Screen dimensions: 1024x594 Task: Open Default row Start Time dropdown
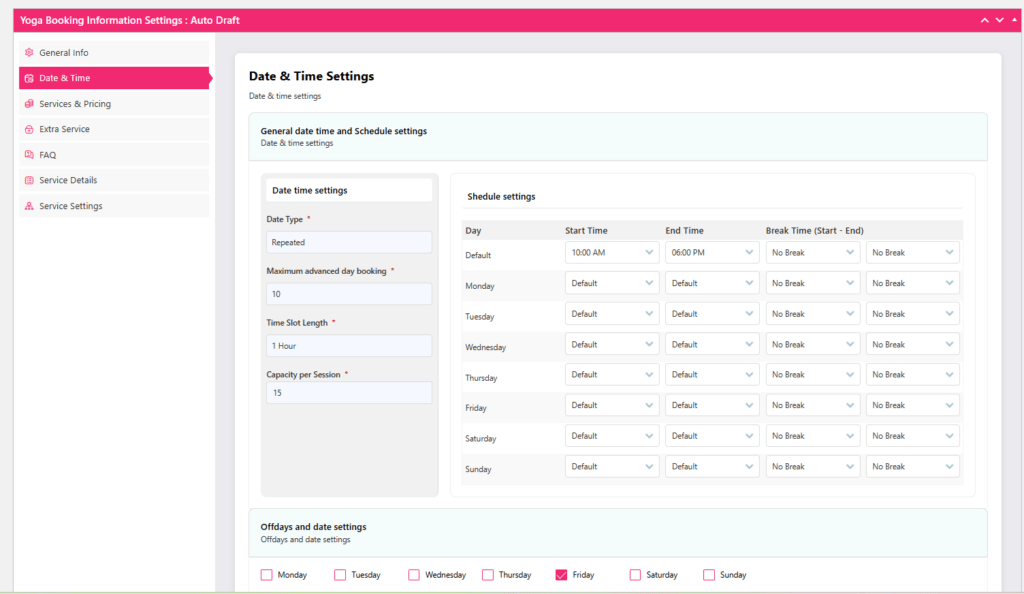pos(612,253)
